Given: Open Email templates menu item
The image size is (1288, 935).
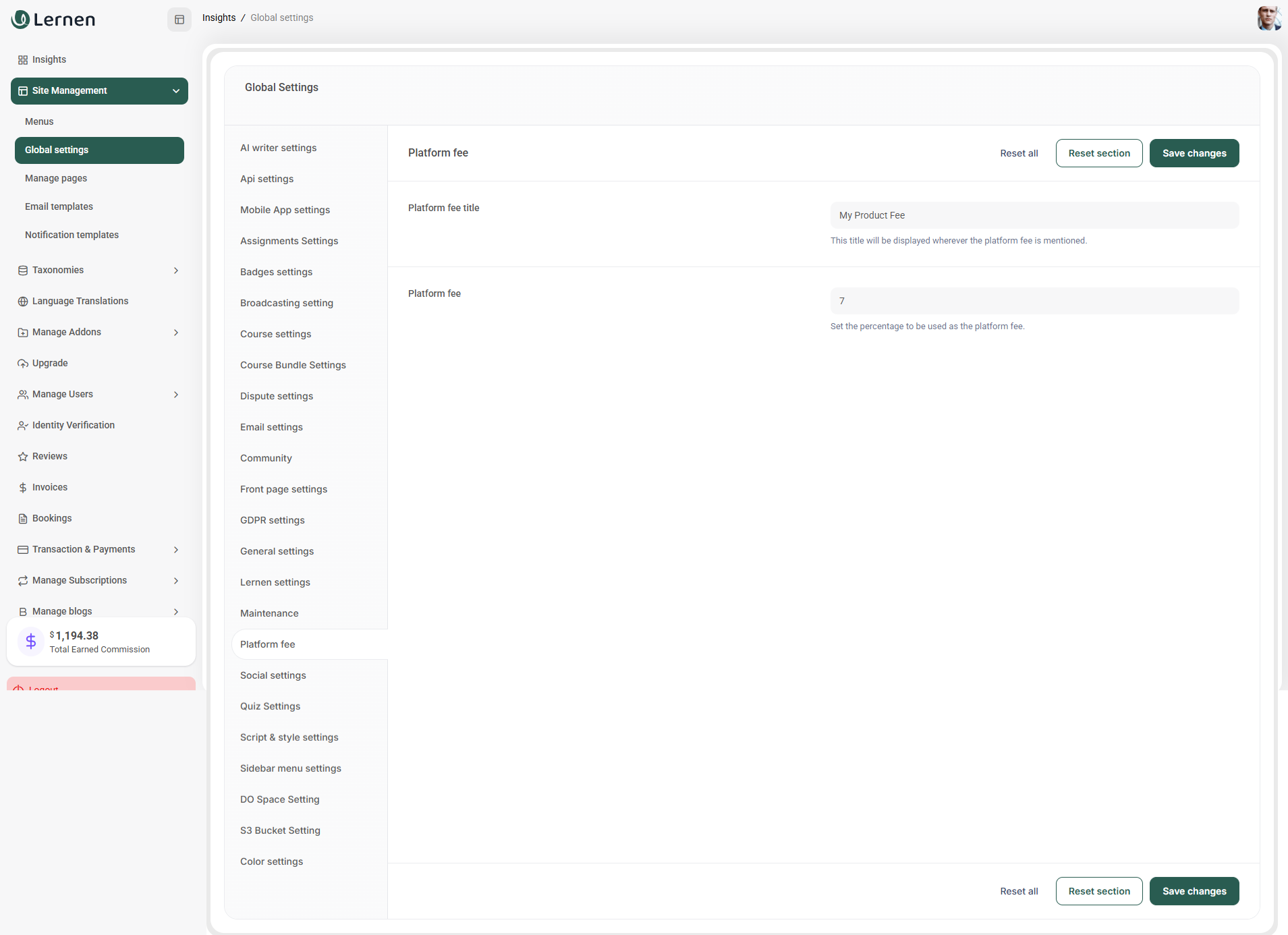Looking at the screenshot, I should 59,206.
